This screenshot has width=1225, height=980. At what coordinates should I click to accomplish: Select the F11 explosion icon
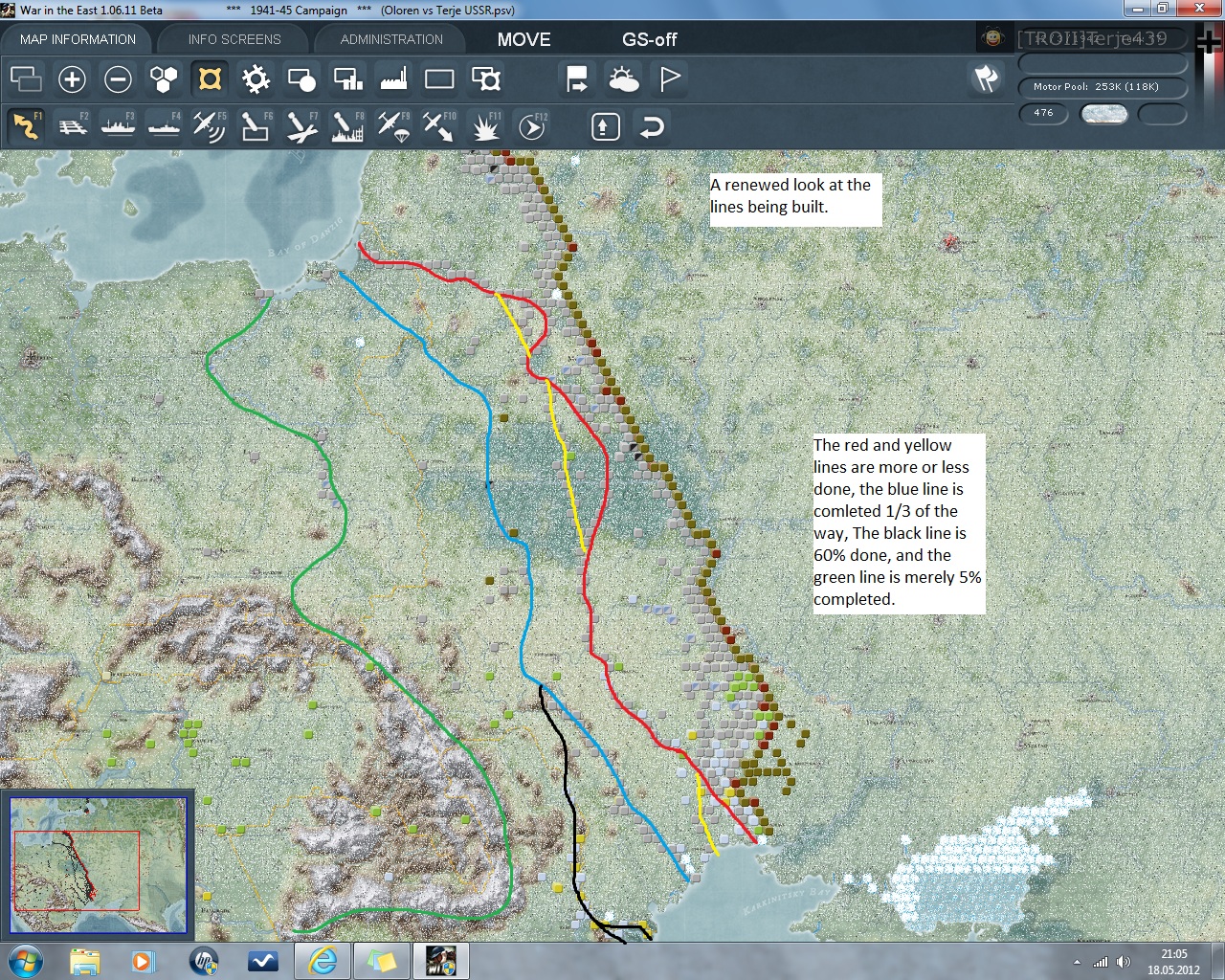pyautogui.click(x=485, y=126)
